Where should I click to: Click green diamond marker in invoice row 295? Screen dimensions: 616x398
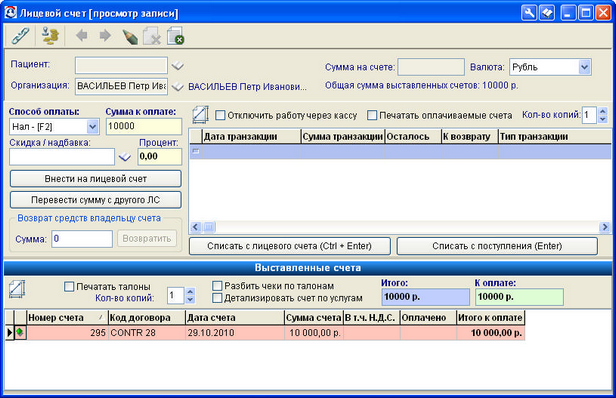(x=20, y=332)
